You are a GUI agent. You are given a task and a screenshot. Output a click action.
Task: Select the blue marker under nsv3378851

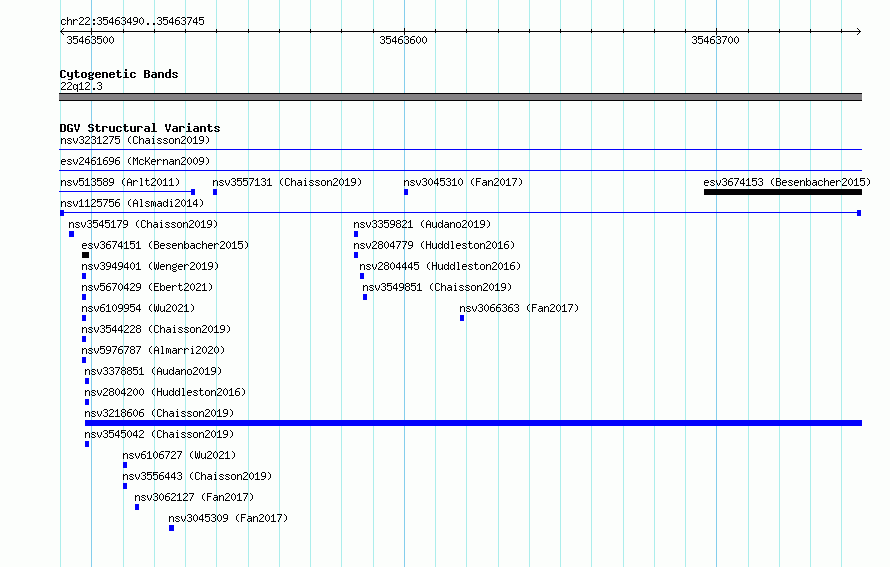pyautogui.click(x=87, y=381)
